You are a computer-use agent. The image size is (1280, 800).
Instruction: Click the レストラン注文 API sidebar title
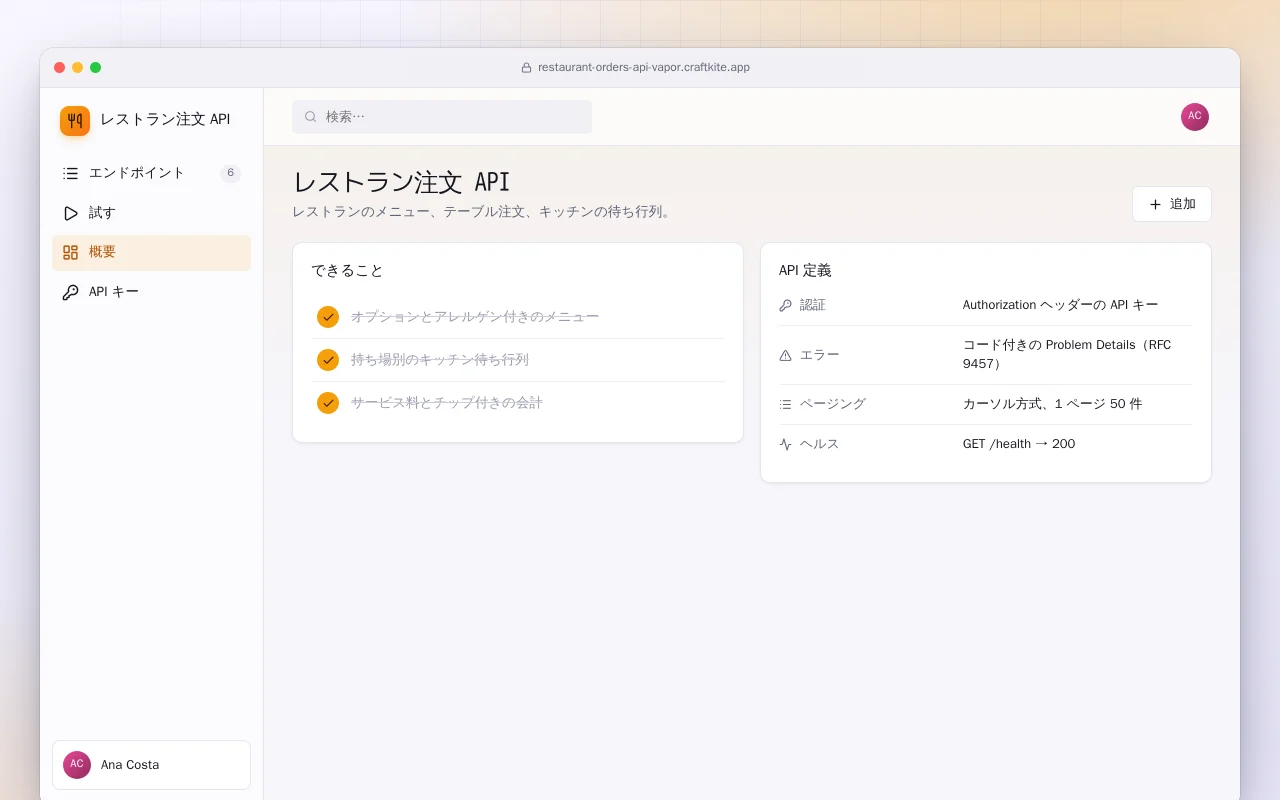[165, 120]
